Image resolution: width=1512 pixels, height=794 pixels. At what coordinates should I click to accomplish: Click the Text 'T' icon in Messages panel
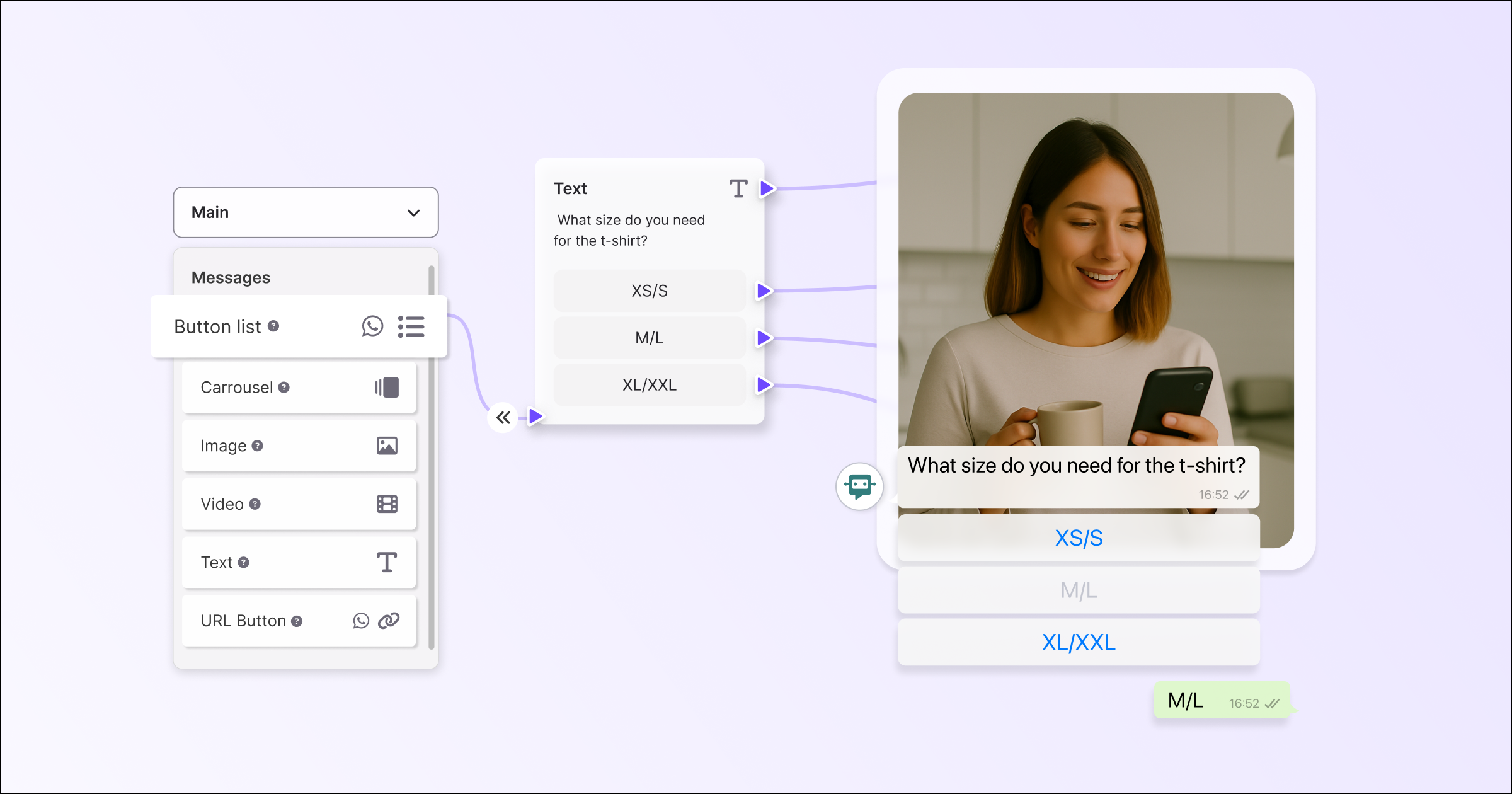[387, 562]
